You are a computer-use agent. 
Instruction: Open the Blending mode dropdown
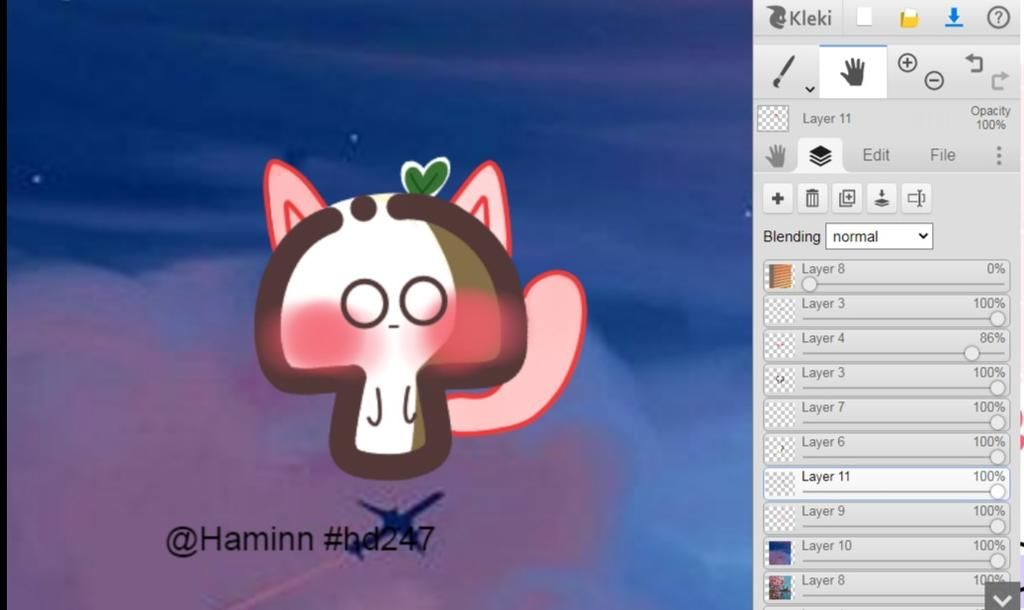(879, 236)
